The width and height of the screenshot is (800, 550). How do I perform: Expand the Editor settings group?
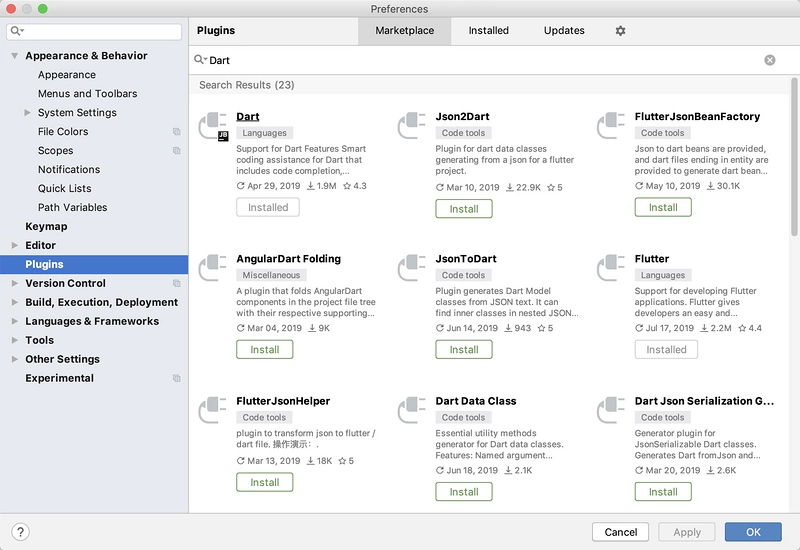coord(15,245)
